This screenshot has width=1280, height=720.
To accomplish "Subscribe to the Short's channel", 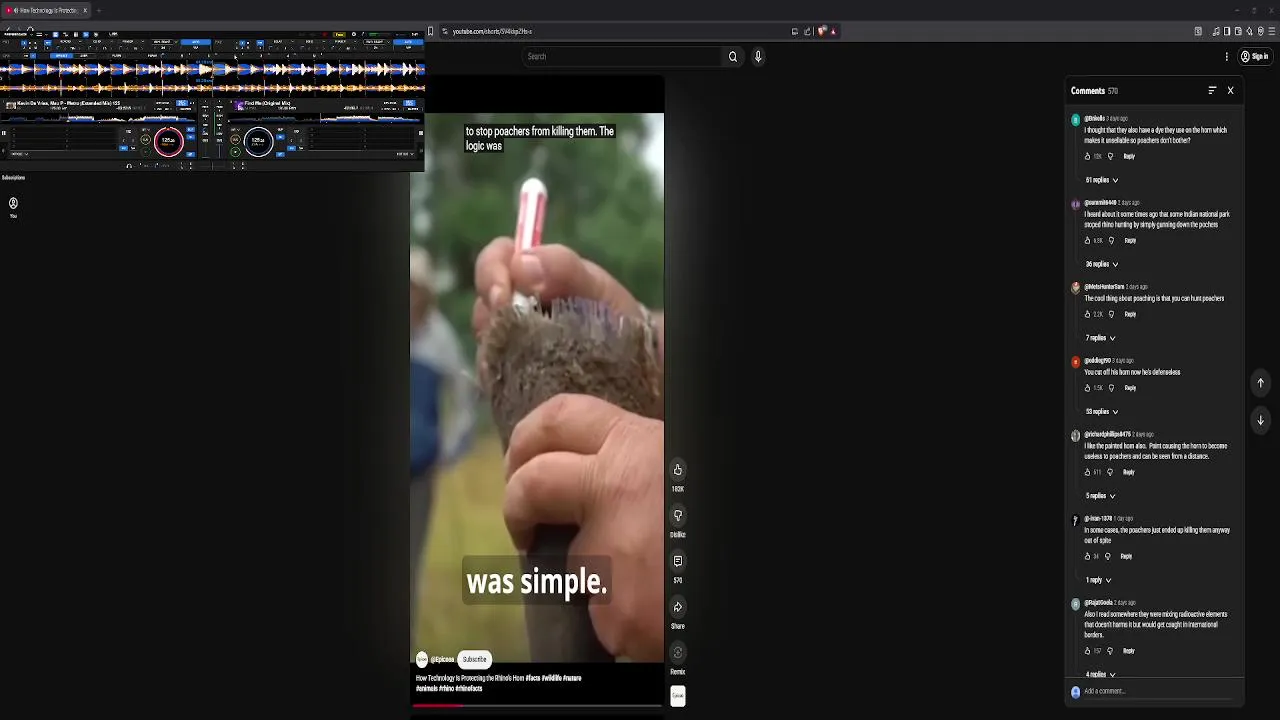I will [474, 659].
